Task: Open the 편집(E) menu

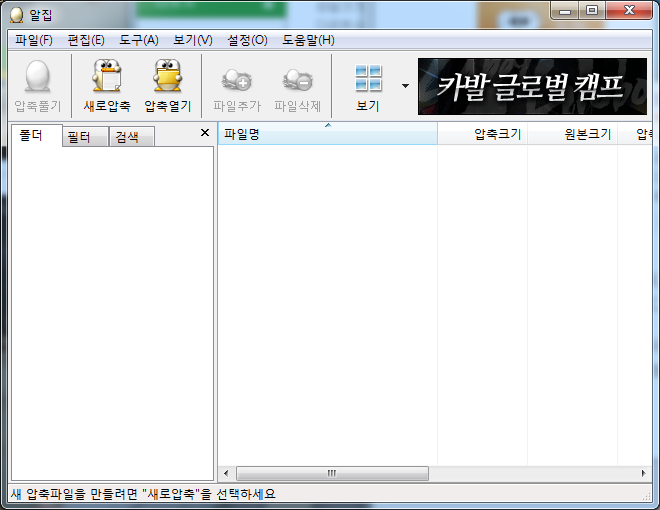Action: [86, 40]
